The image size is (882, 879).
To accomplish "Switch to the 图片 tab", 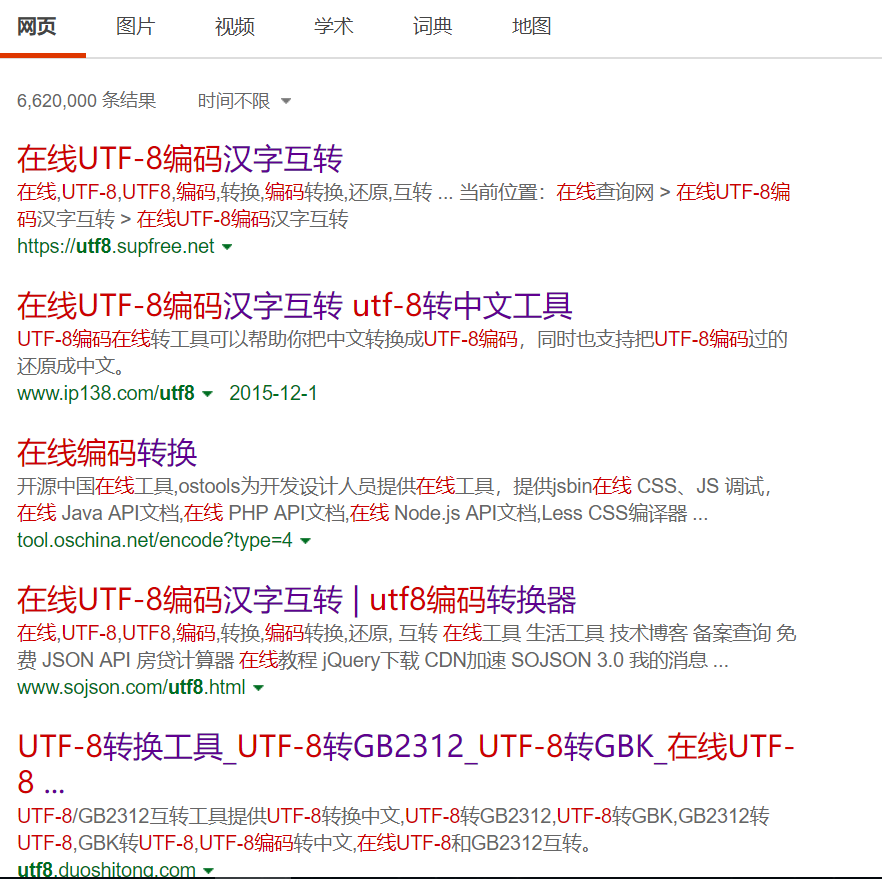I will click(x=135, y=27).
